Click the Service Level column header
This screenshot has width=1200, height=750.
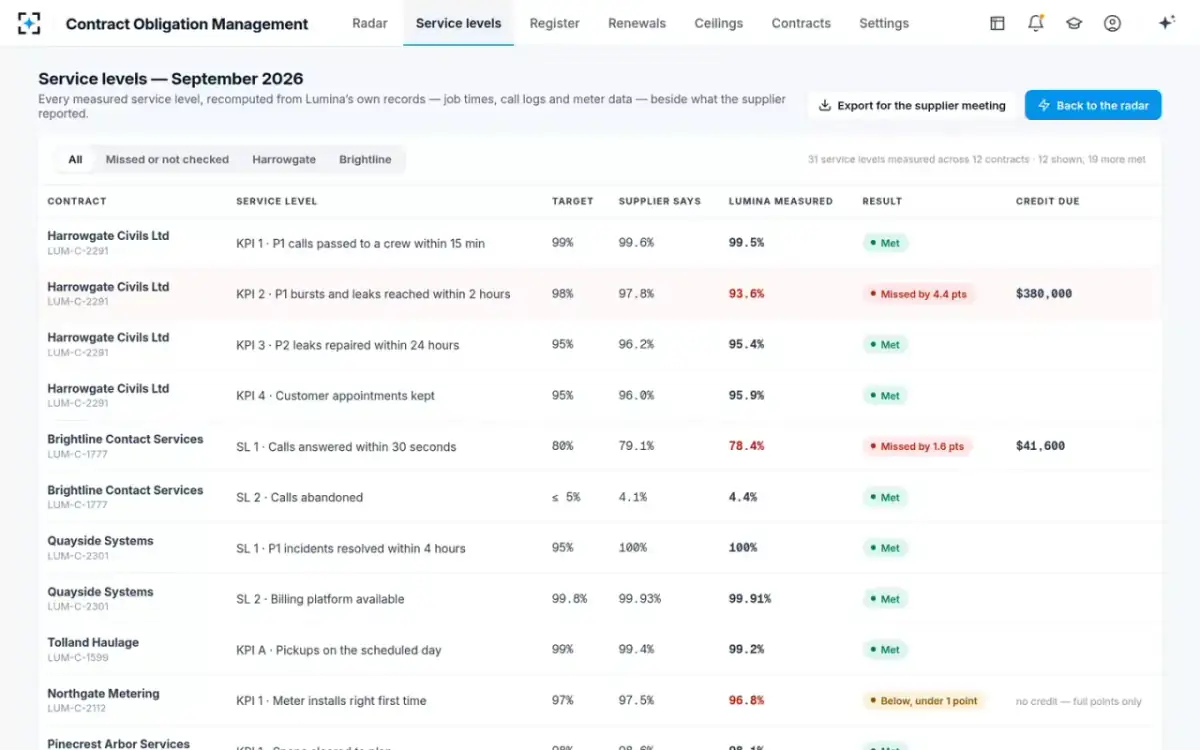(x=277, y=201)
